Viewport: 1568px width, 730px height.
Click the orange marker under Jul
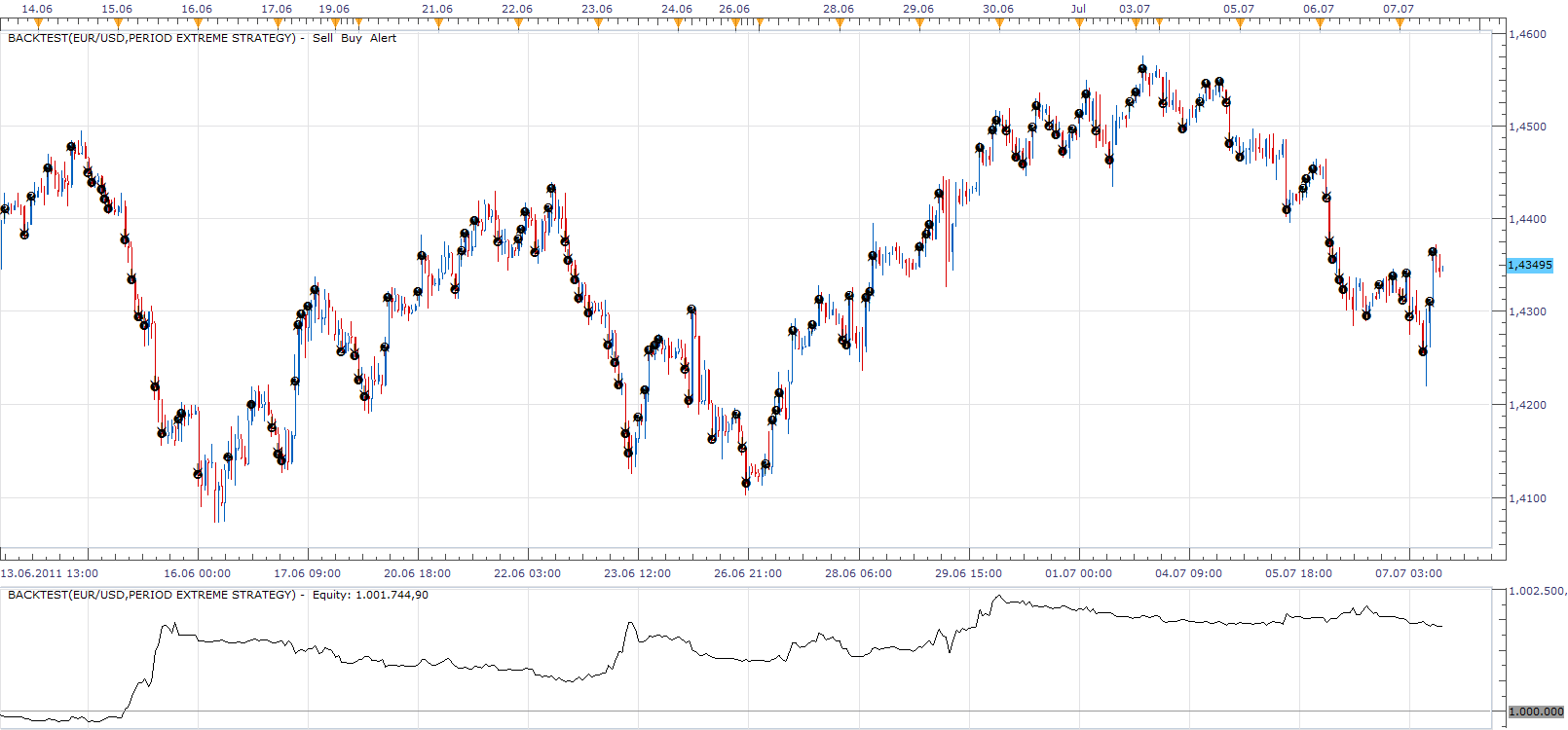[x=1079, y=23]
